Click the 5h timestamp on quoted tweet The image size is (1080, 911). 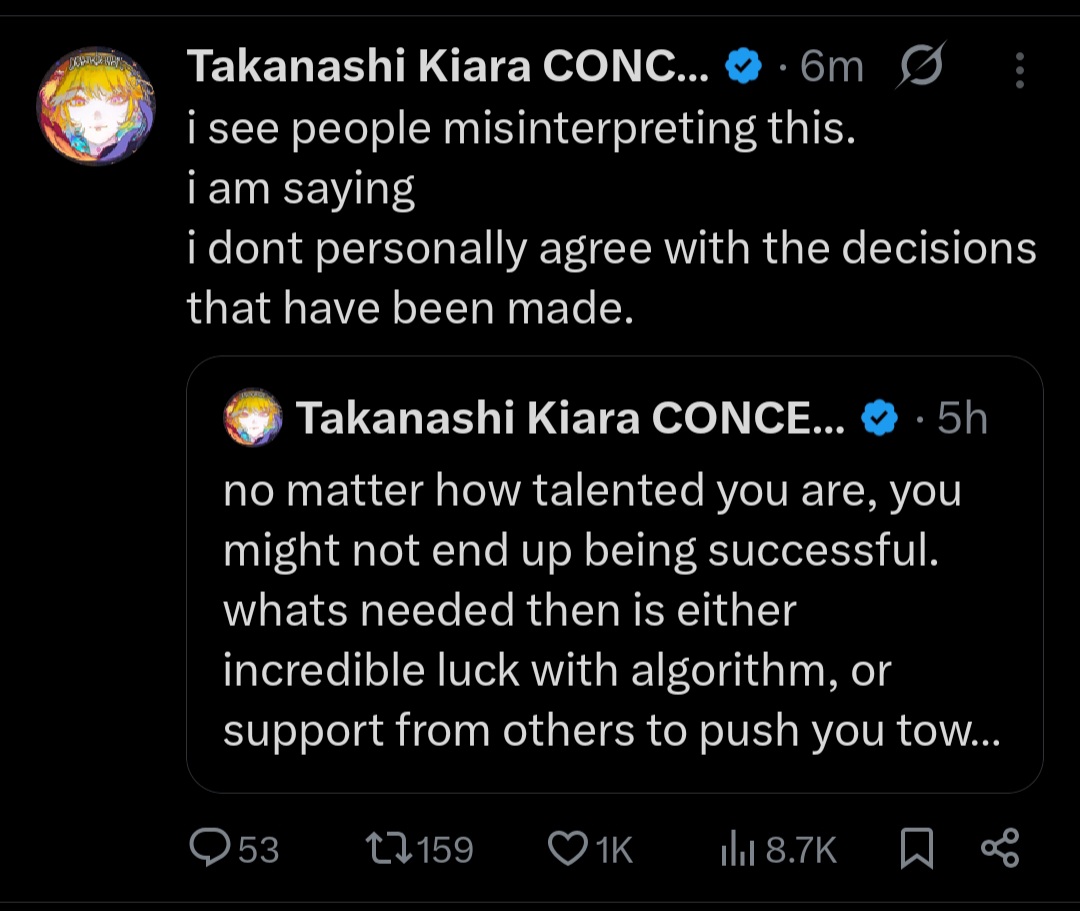point(962,419)
